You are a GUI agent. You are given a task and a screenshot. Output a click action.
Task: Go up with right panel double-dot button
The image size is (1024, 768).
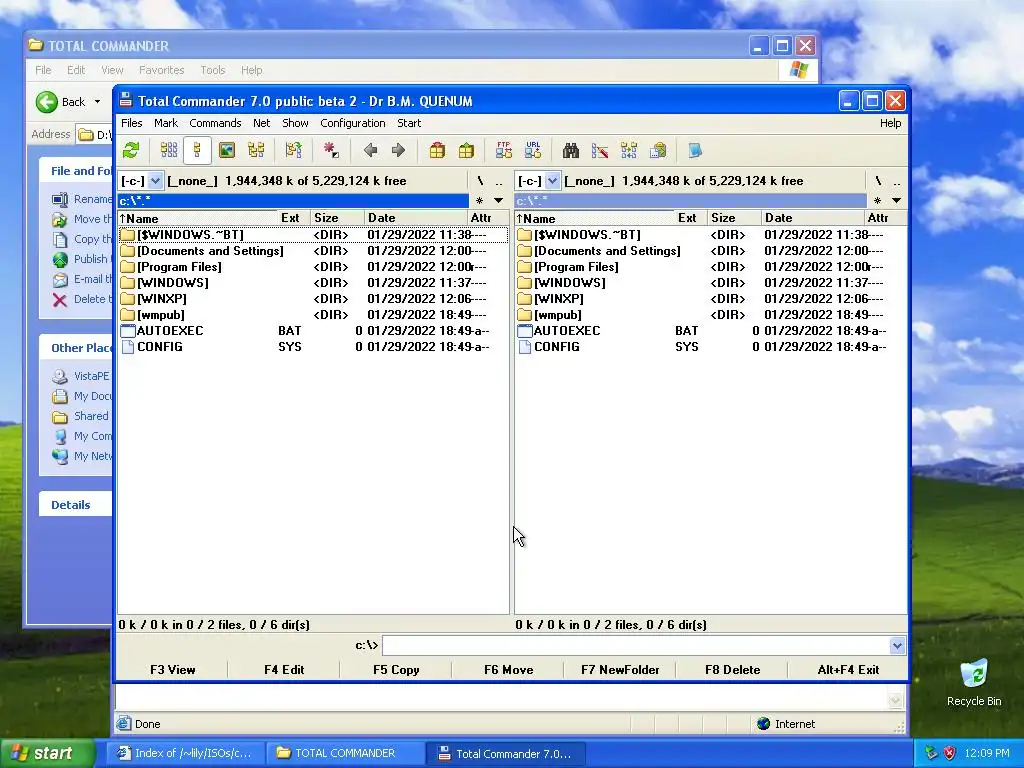pyautogui.click(x=897, y=181)
